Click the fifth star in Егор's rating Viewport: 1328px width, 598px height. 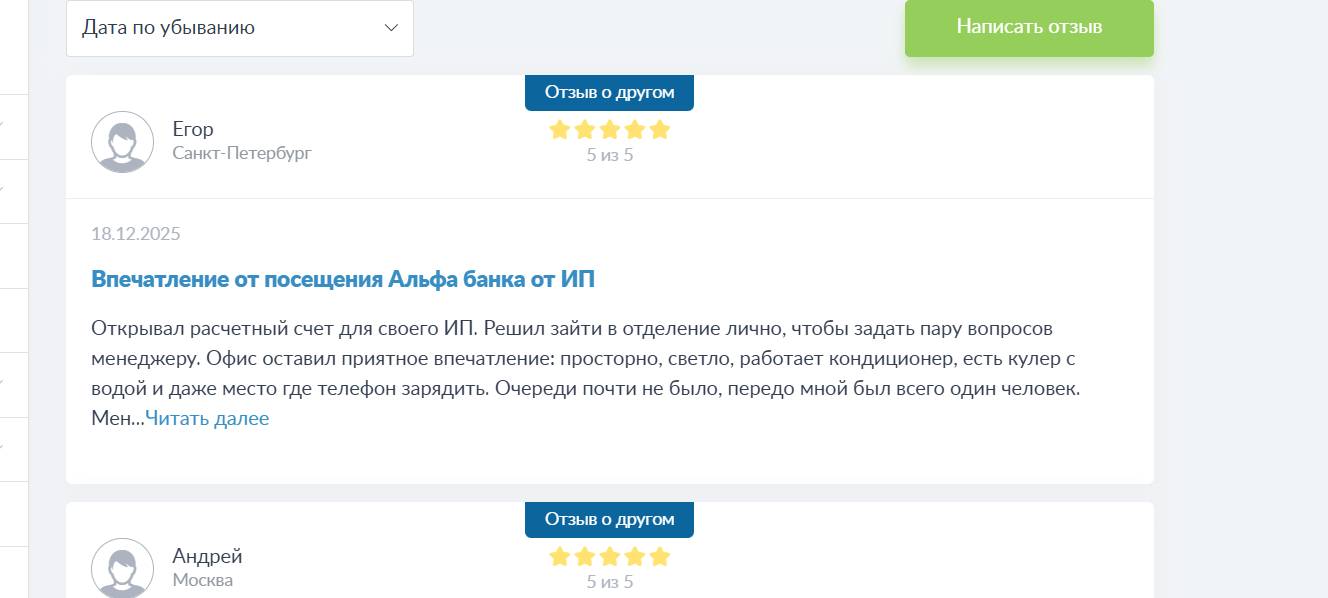(x=659, y=130)
